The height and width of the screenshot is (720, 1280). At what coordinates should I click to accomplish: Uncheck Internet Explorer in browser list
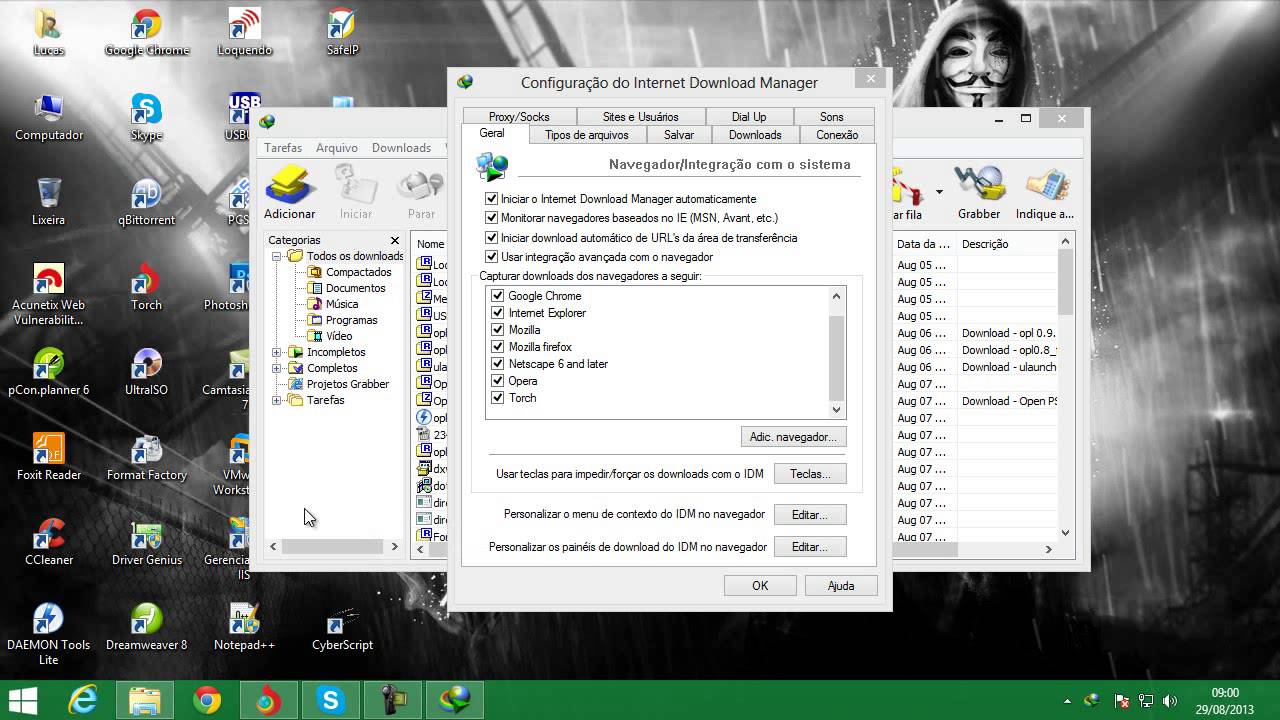[498, 313]
